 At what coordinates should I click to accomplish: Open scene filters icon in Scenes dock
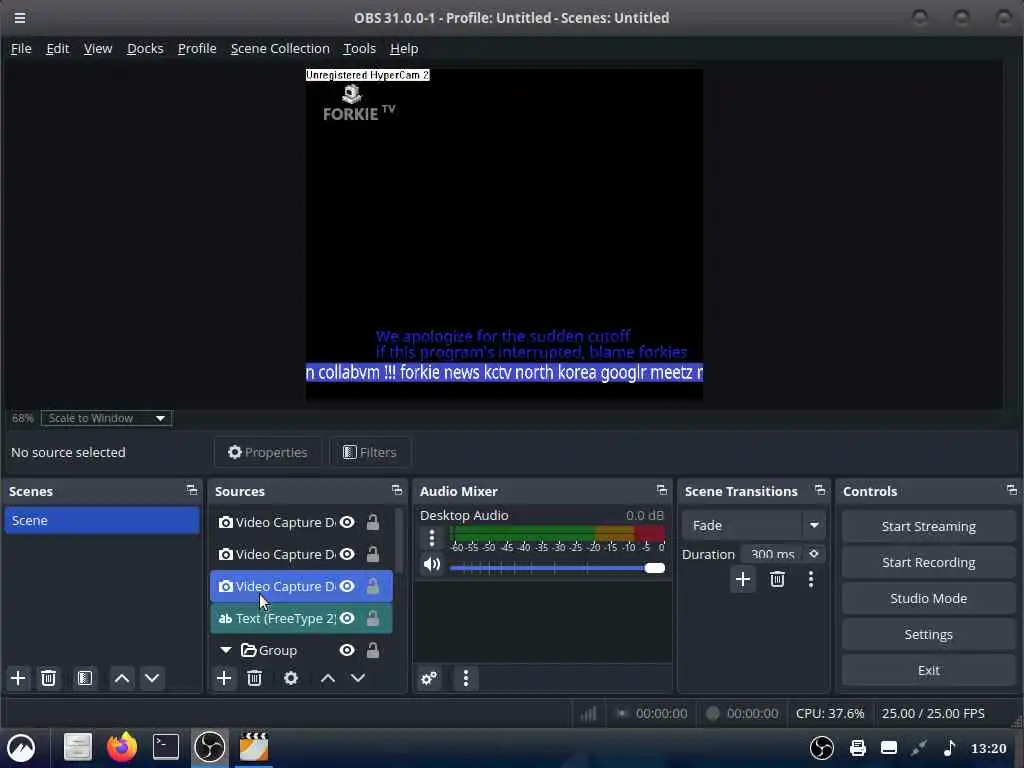pyautogui.click(x=85, y=678)
